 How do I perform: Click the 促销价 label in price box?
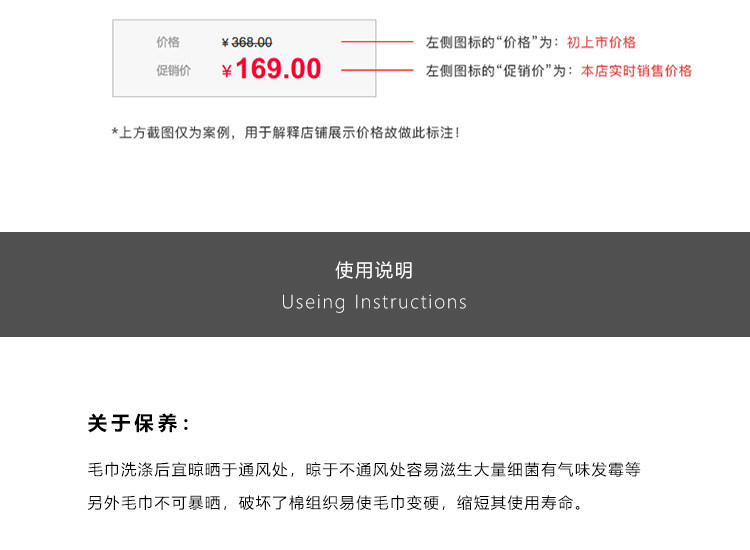click(x=174, y=70)
